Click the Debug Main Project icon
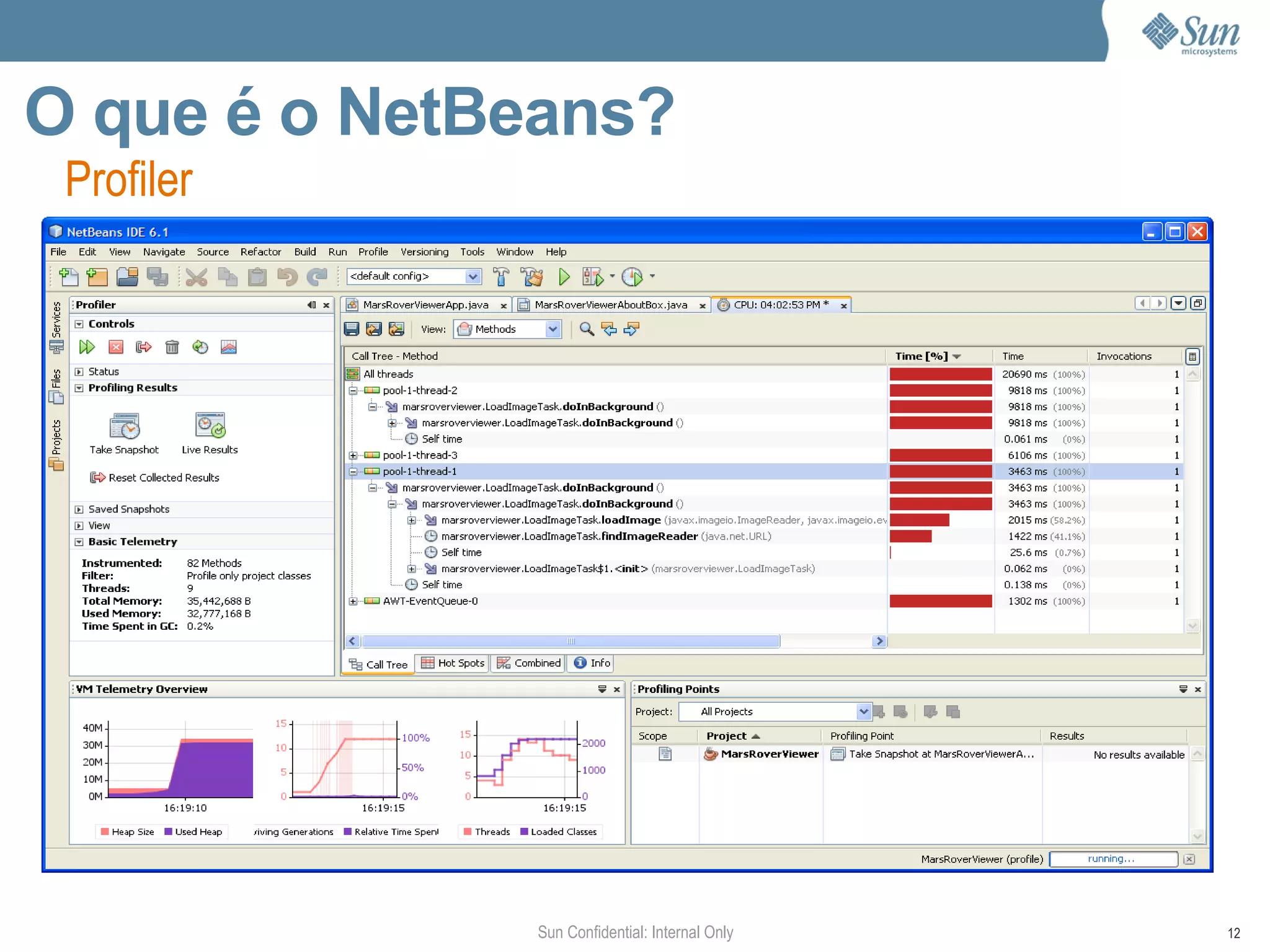This screenshot has height=952, width=1270. point(592,276)
